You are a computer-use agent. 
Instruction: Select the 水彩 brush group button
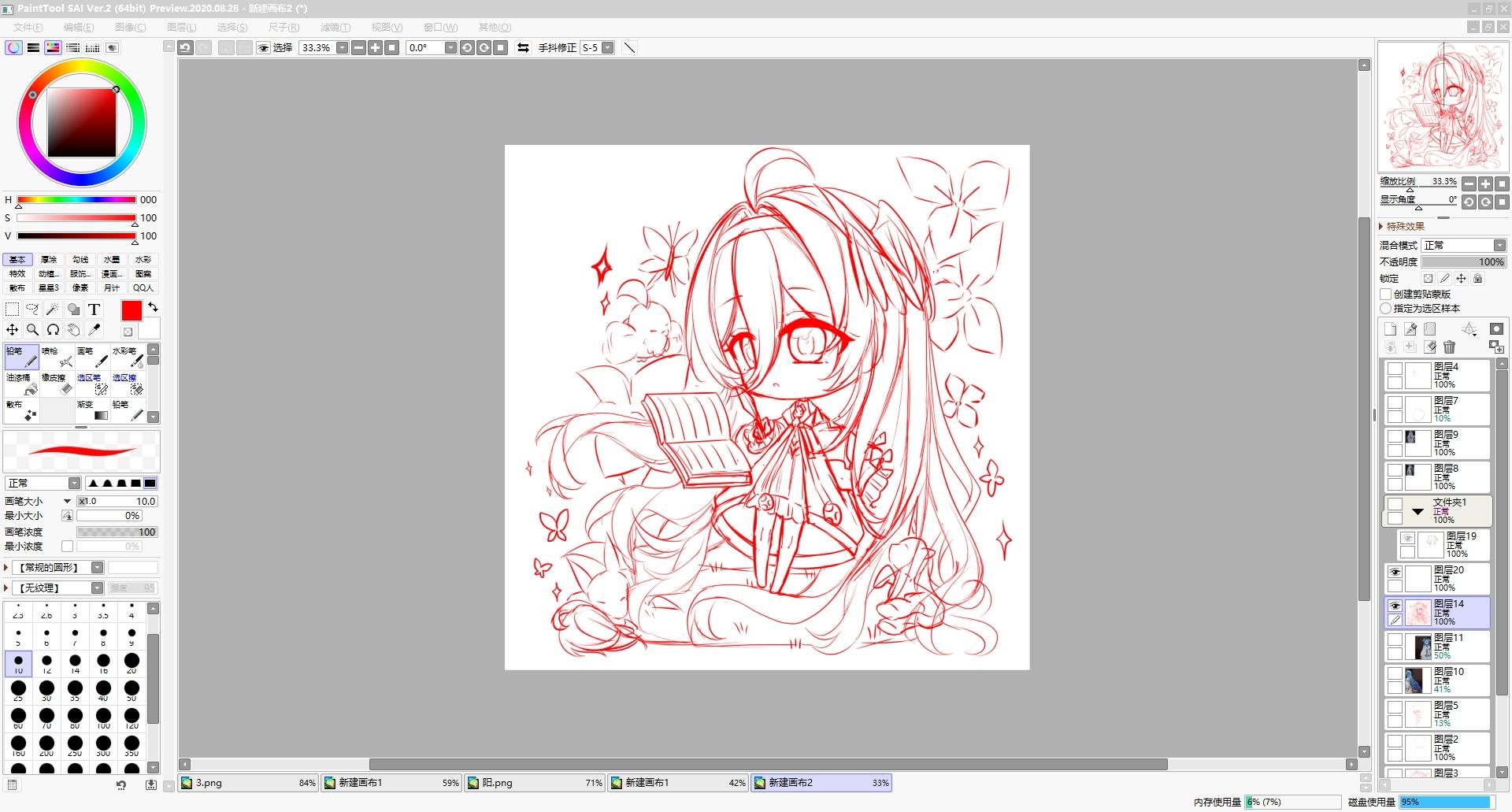pyautogui.click(x=143, y=259)
